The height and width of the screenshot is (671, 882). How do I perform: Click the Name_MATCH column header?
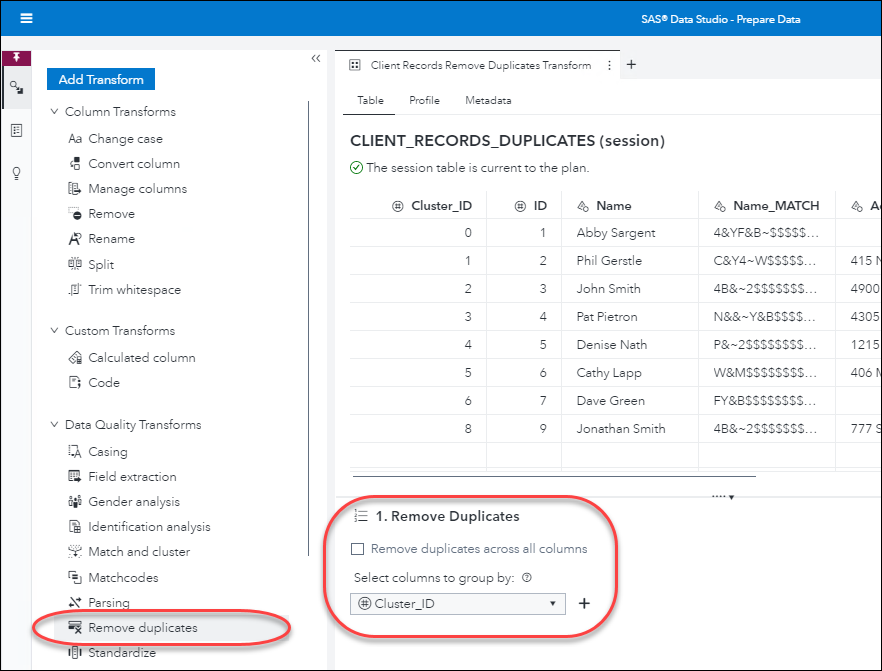(x=775, y=206)
